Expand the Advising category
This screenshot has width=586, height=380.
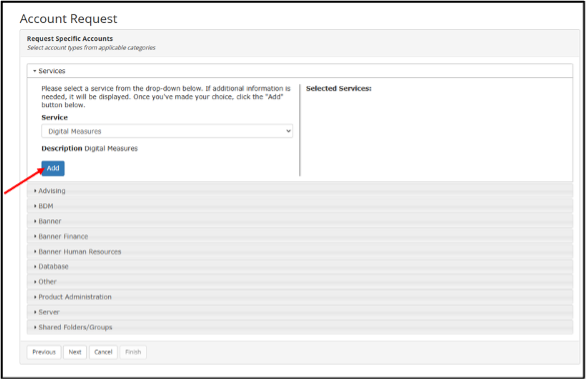click(300, 191)
